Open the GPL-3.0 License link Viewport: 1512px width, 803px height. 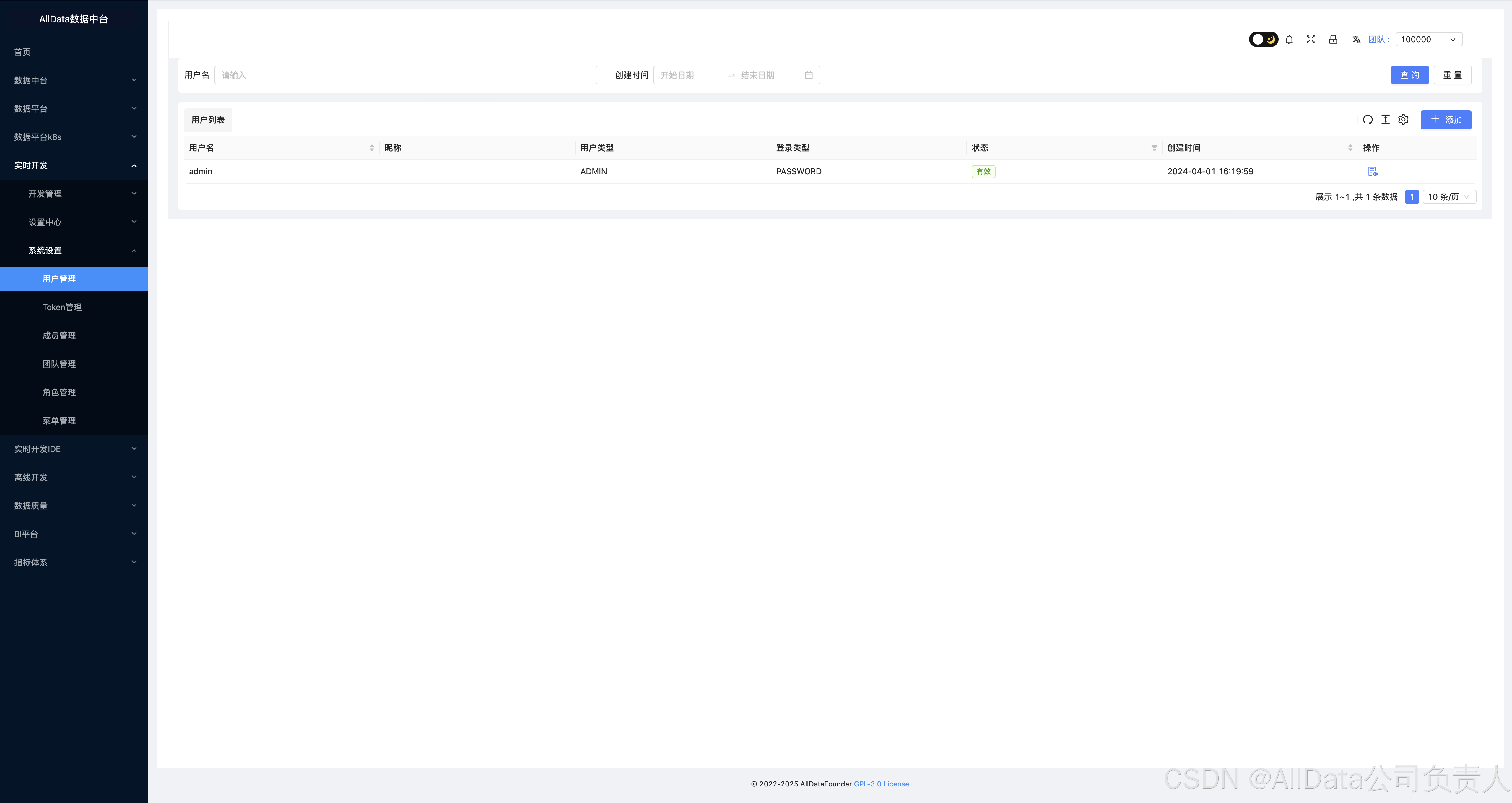[881, 784]
